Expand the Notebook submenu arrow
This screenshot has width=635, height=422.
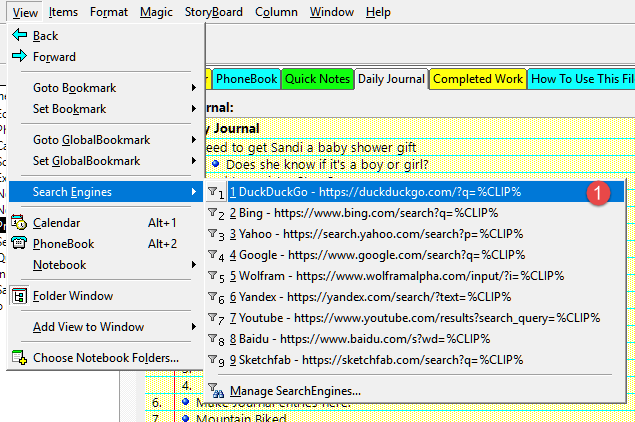[194, 265]
